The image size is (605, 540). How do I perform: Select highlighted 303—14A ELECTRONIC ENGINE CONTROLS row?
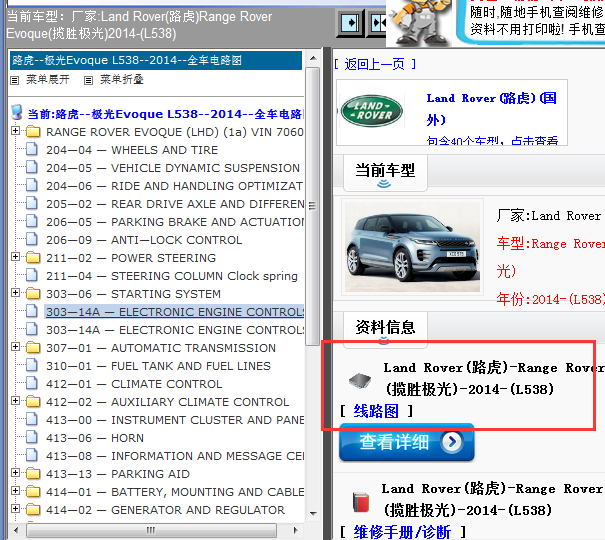(174, 312)
